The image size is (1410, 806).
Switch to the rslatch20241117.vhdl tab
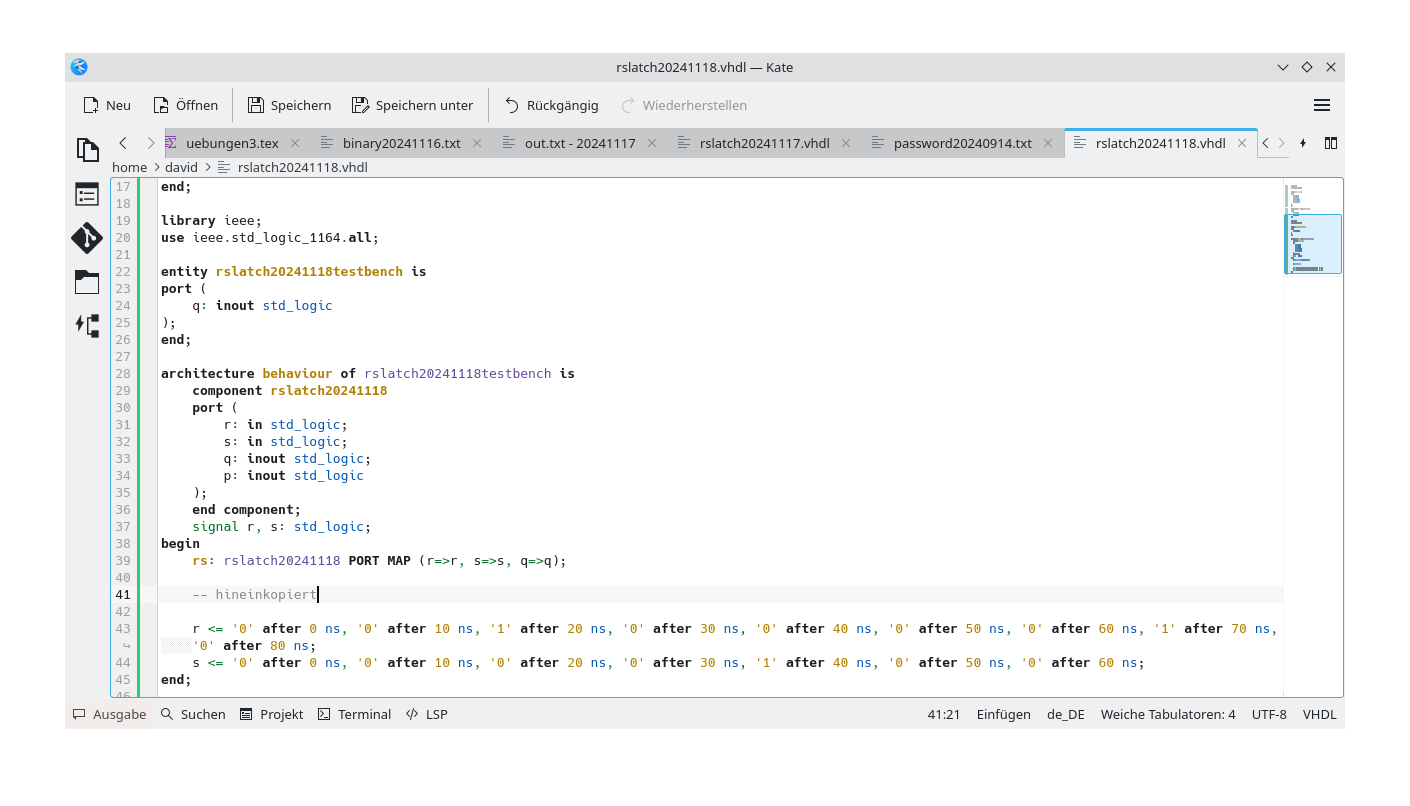763,143
